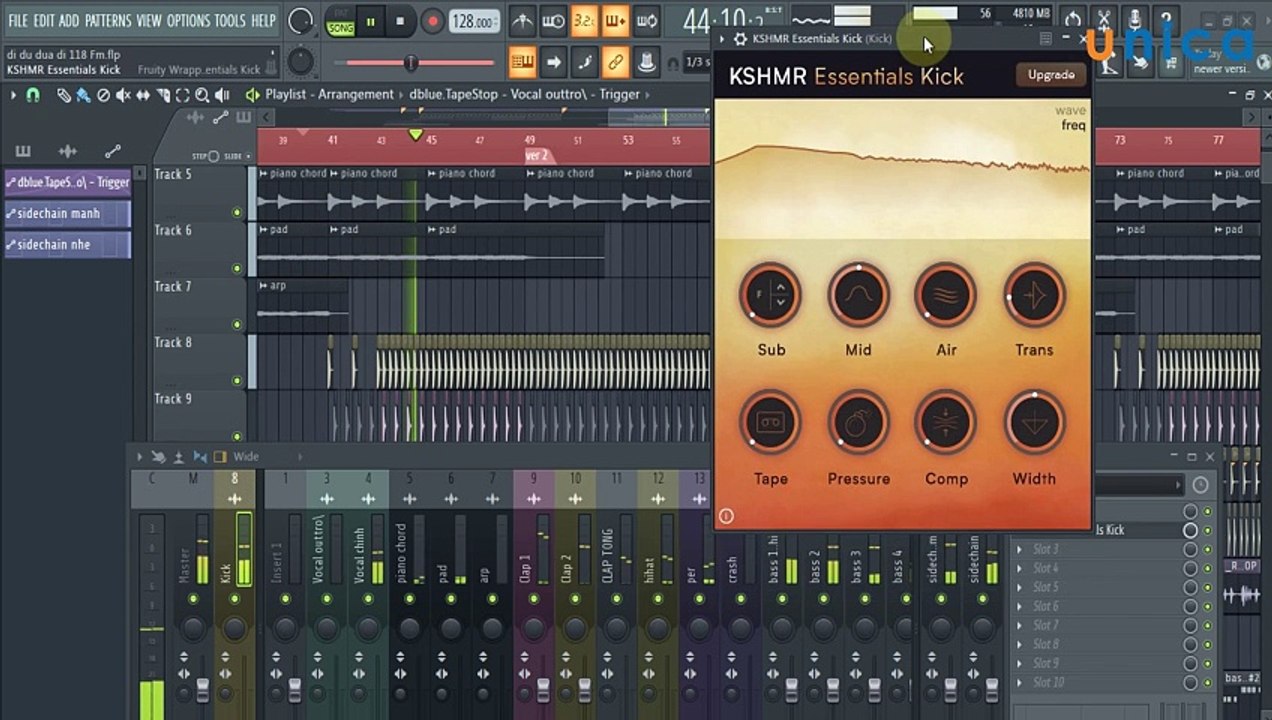
Task: Click the Width knob in KSHMR plugin
Action: pos(1034,422)
